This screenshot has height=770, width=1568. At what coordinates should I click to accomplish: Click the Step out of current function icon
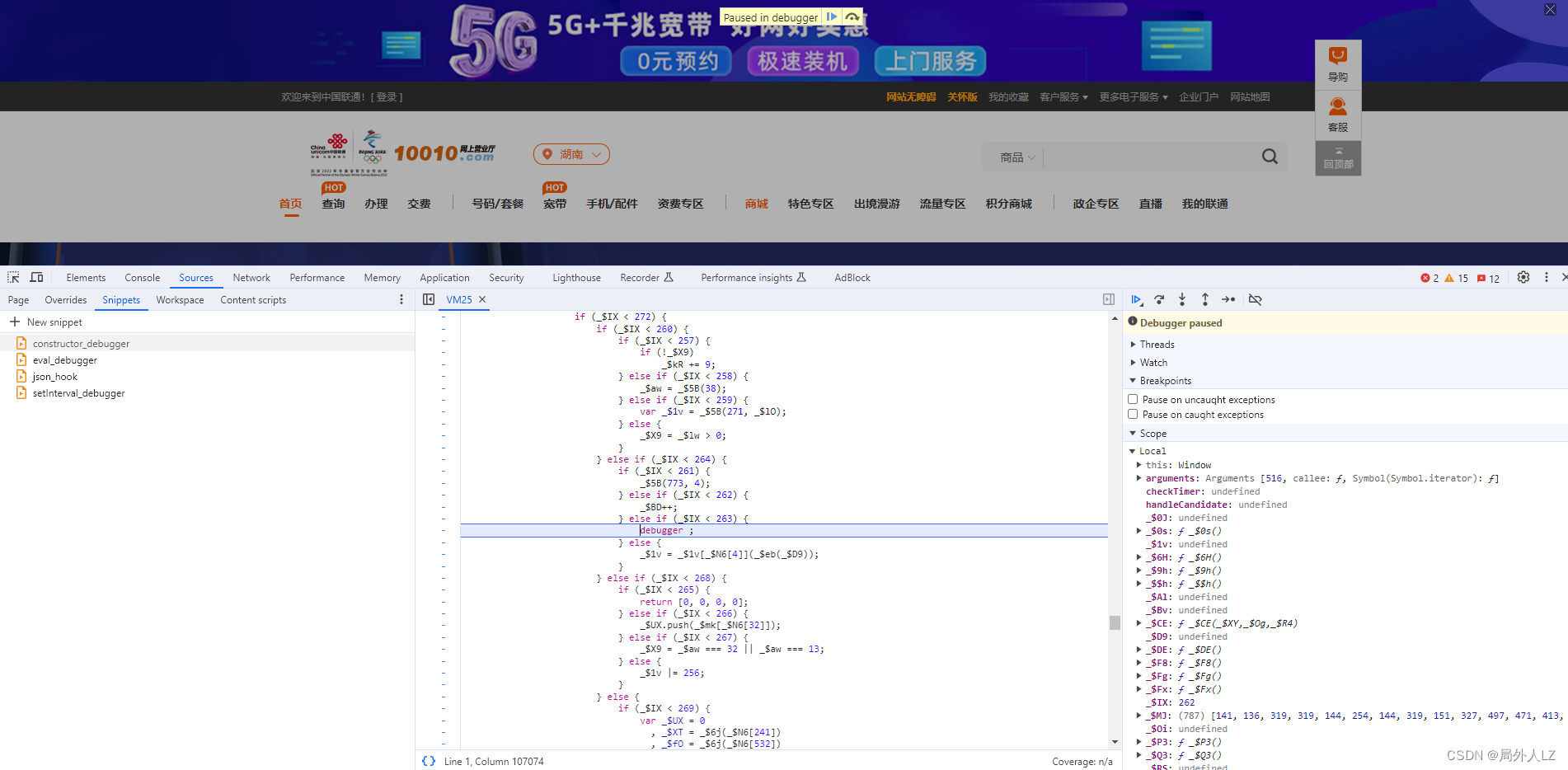pyautogui.click(x=1205, y=299)
